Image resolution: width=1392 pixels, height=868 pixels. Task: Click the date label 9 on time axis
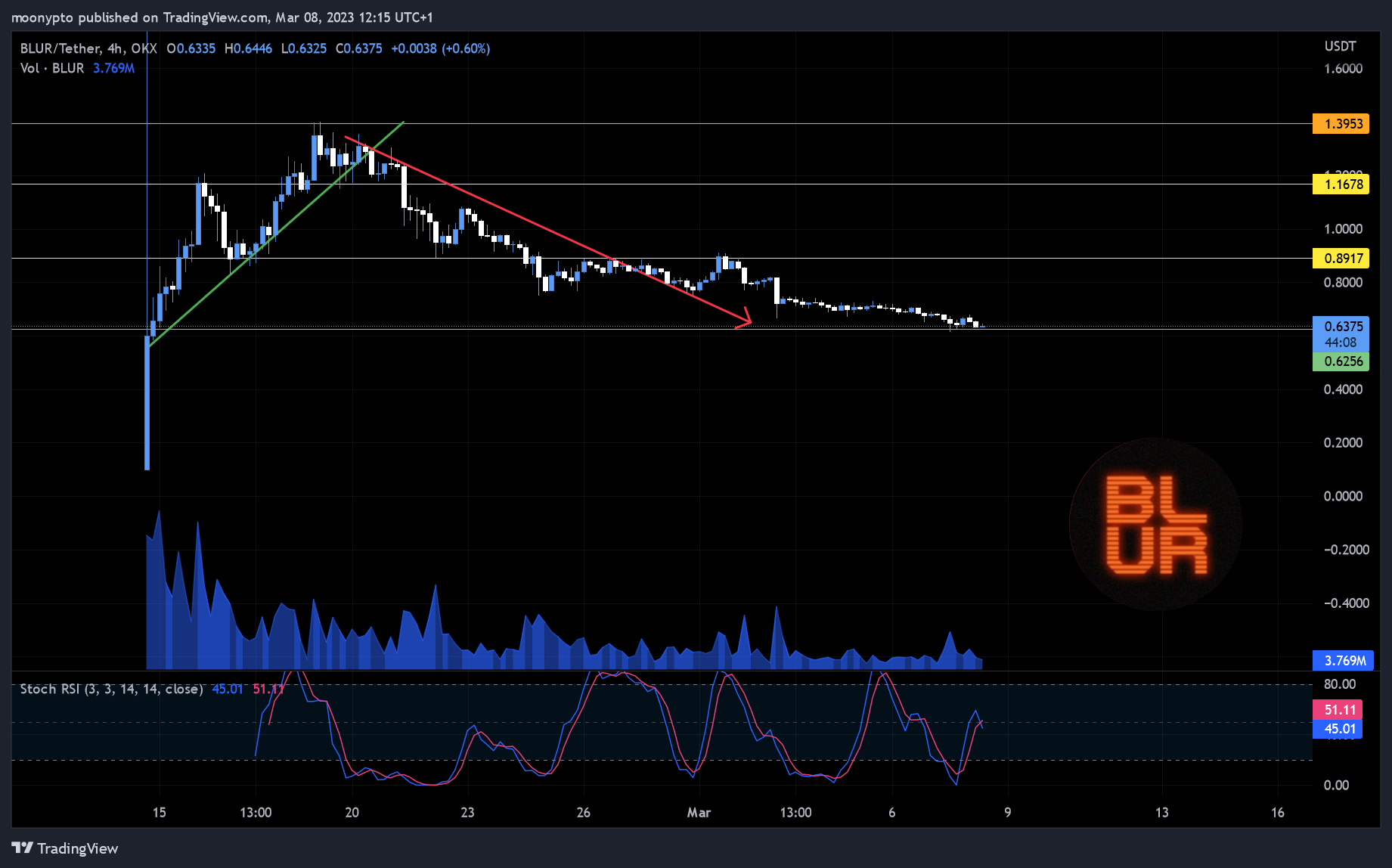[x=1008, y=813]
